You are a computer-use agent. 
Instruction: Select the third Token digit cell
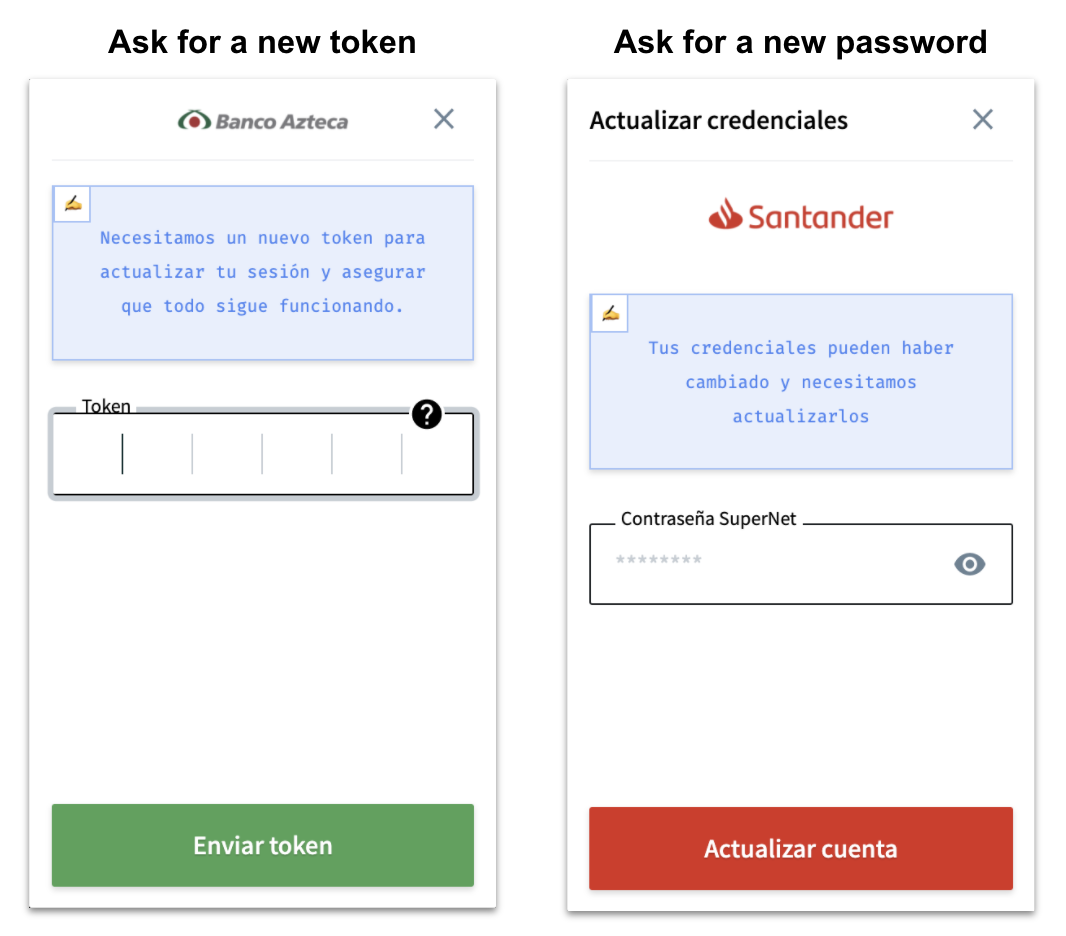coord(227,453)
